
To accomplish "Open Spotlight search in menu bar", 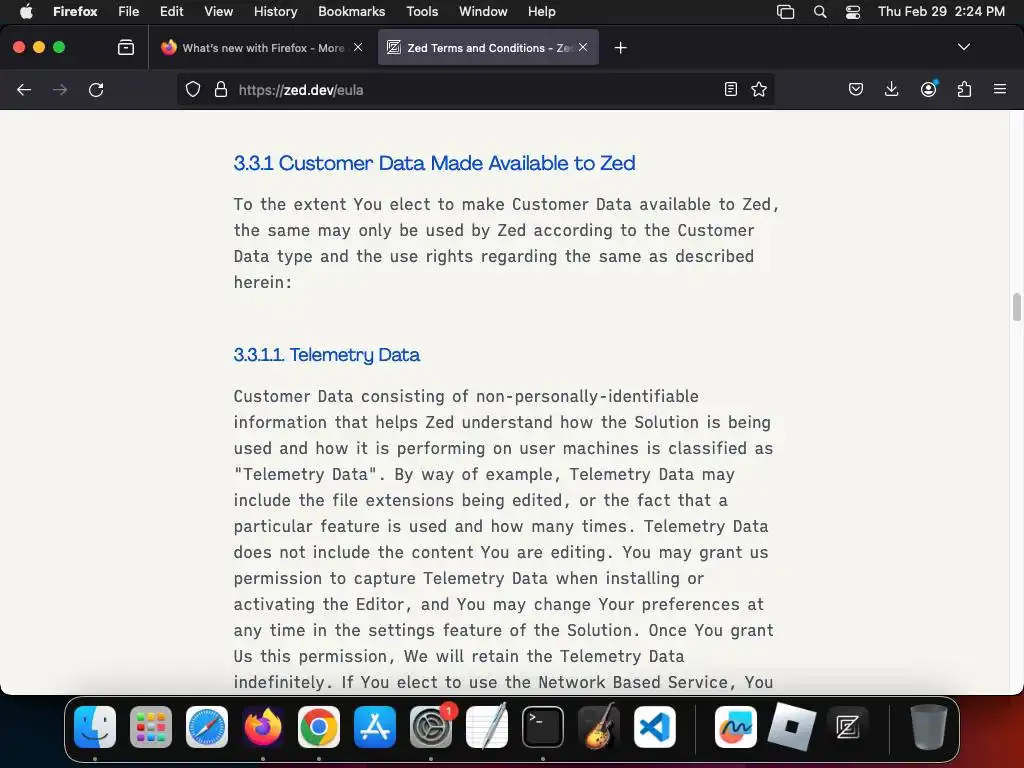I will [x=820, y=12].
